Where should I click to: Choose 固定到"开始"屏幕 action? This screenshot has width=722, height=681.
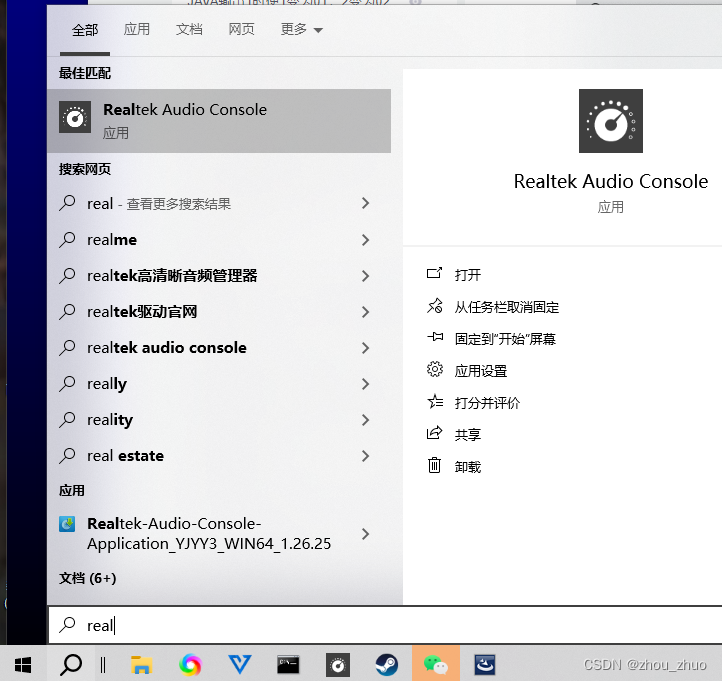(x=505, y=339)
